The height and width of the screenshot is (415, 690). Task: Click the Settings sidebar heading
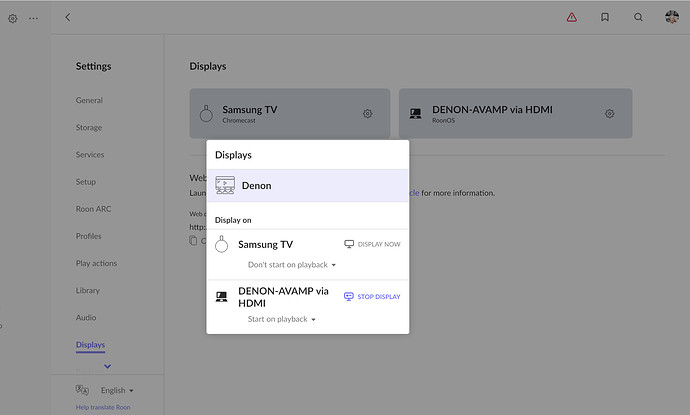tap(93, 66)
